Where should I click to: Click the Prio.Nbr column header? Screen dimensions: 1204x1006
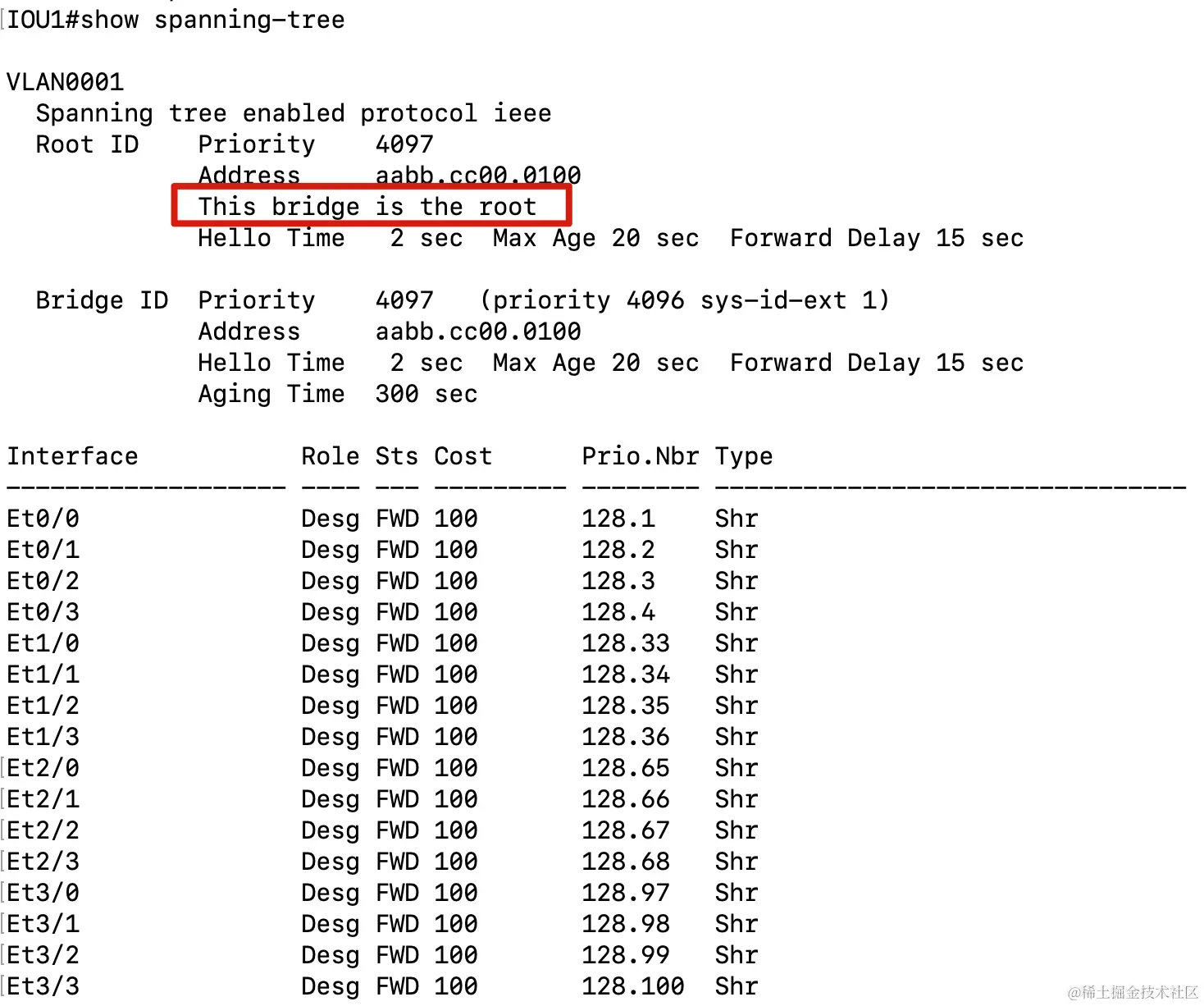pos(641,456)
